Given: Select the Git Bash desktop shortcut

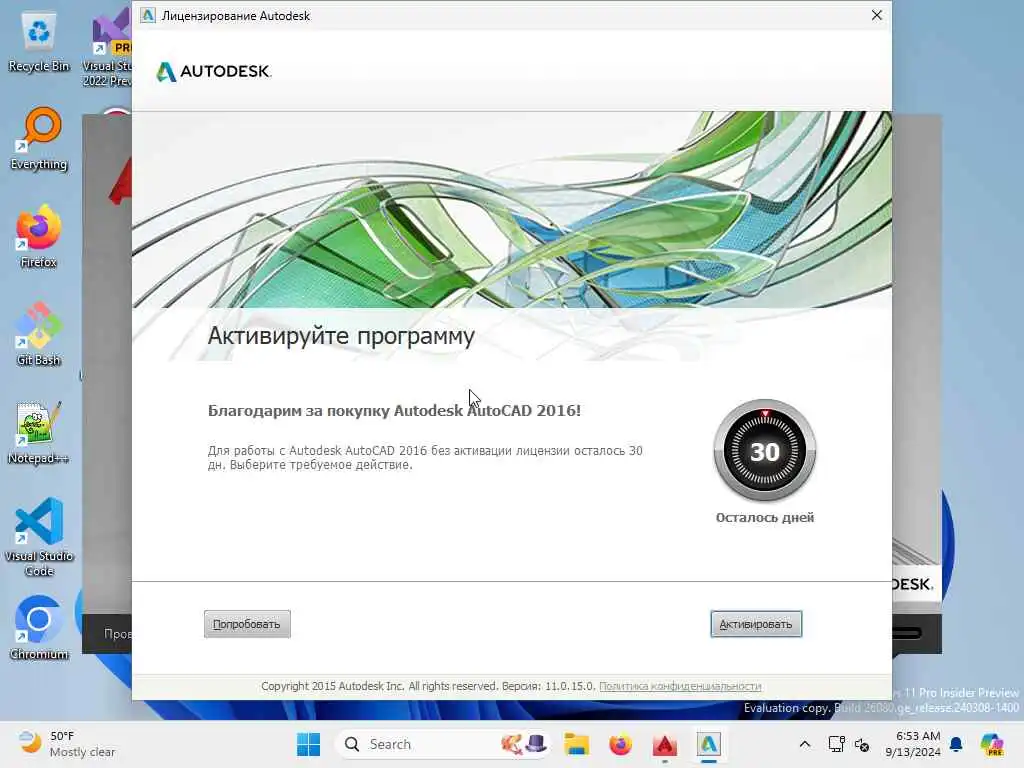Looking at the screenshot, I should point(39,335).
